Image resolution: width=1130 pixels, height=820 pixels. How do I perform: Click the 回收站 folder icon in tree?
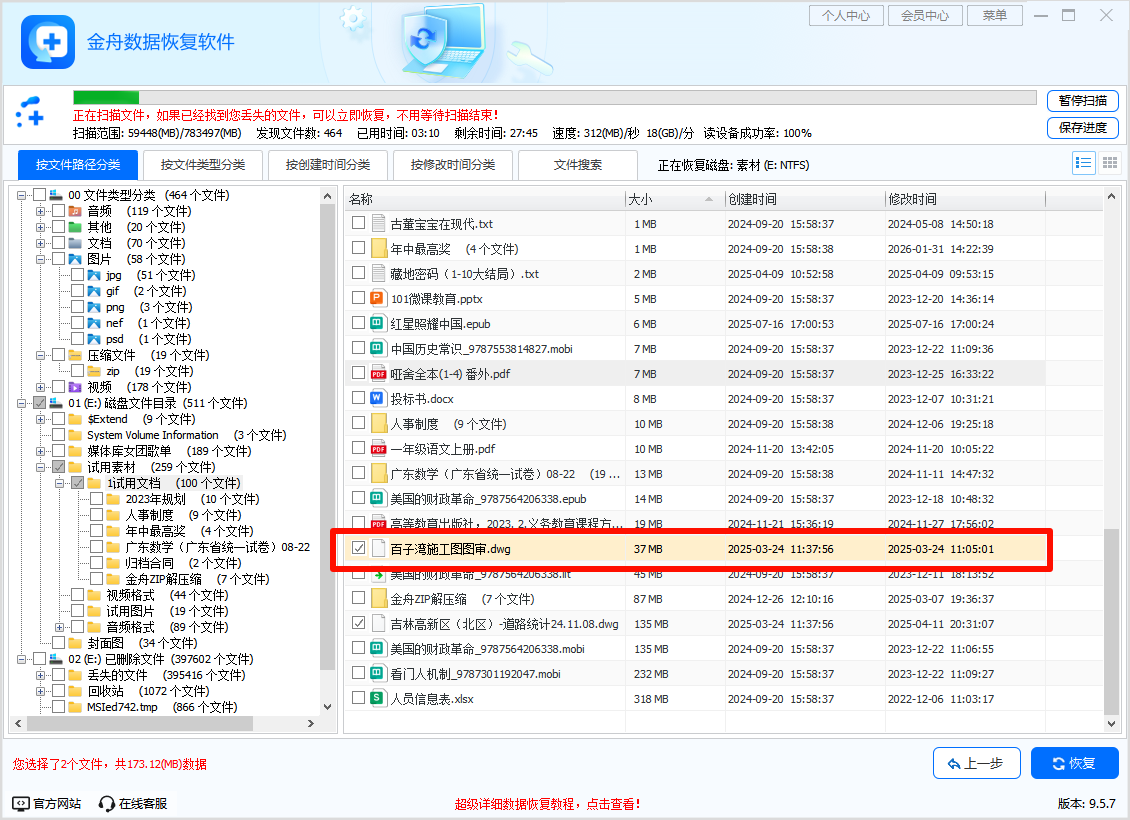coord(75,691)
